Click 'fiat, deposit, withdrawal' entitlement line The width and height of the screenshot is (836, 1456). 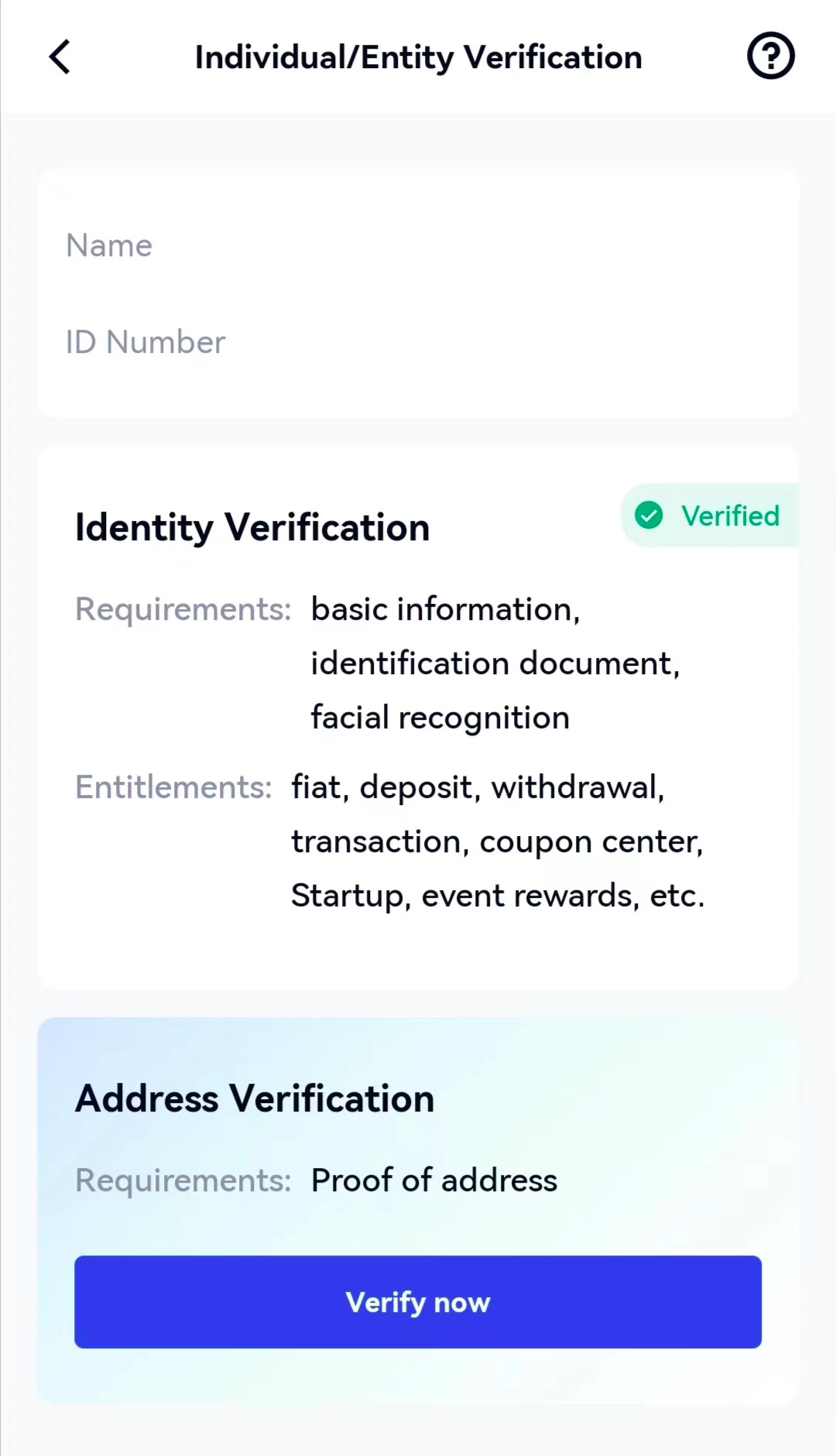coord(478,787)
